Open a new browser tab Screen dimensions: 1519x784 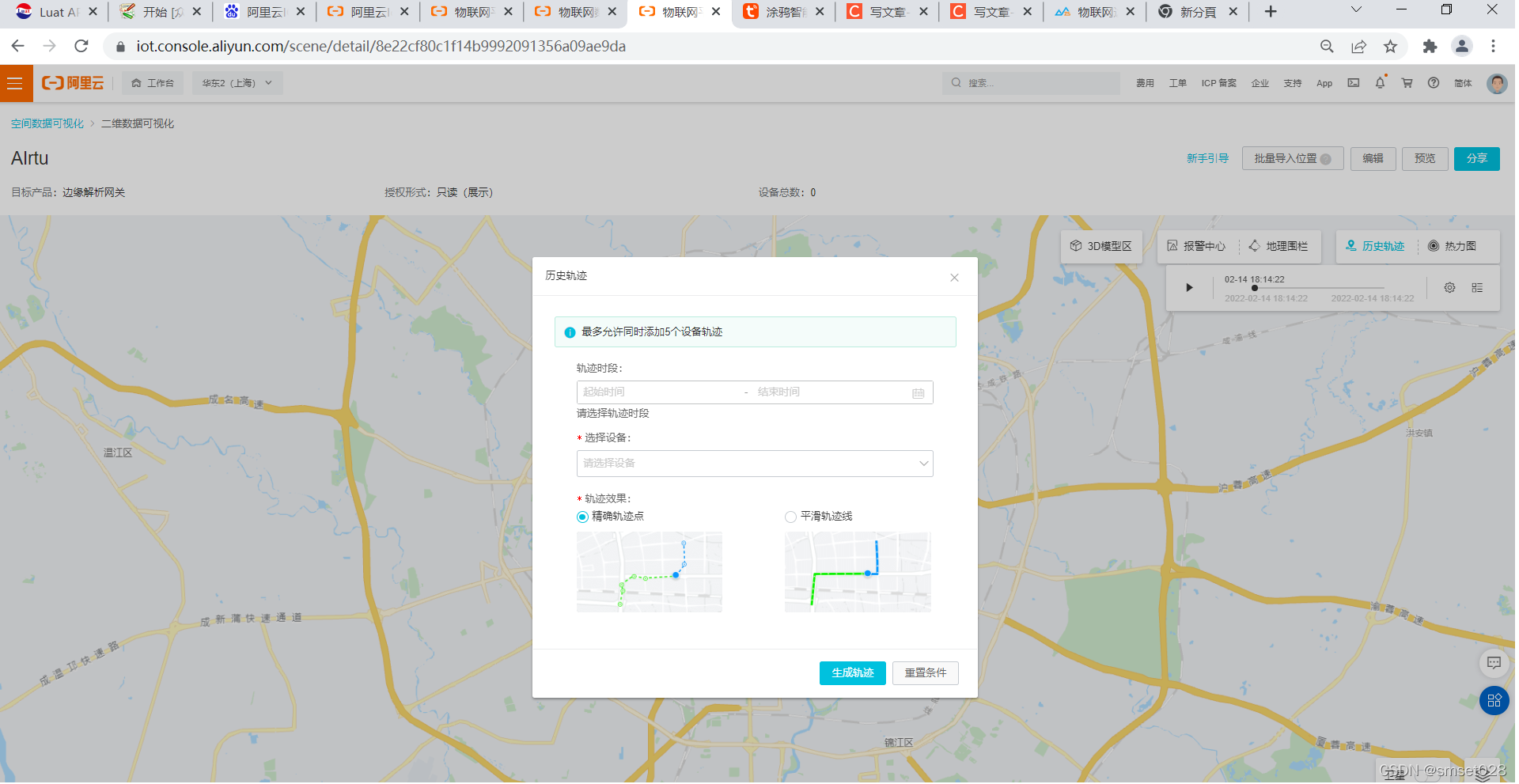pyautogui.click(x=1271, y=12)
